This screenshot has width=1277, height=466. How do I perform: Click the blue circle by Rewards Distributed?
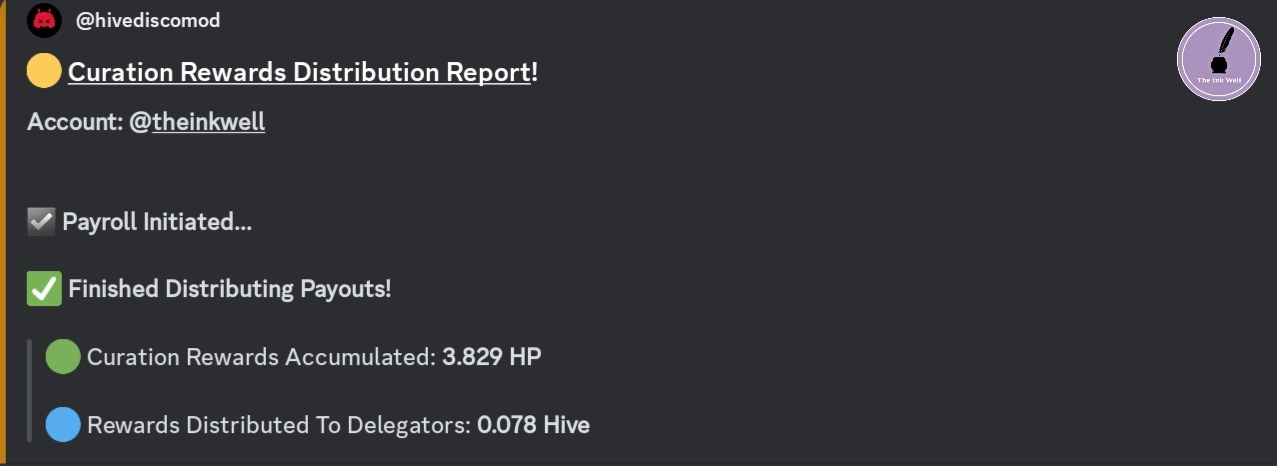63,425
